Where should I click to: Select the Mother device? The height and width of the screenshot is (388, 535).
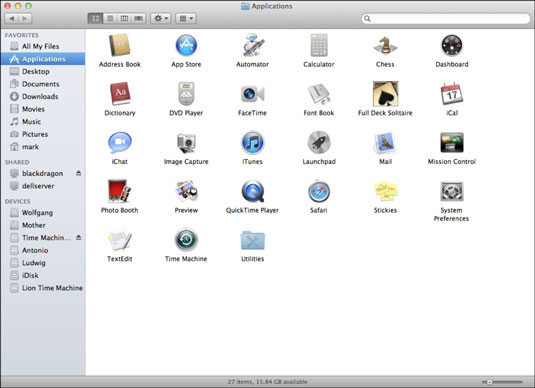[43, 225]
